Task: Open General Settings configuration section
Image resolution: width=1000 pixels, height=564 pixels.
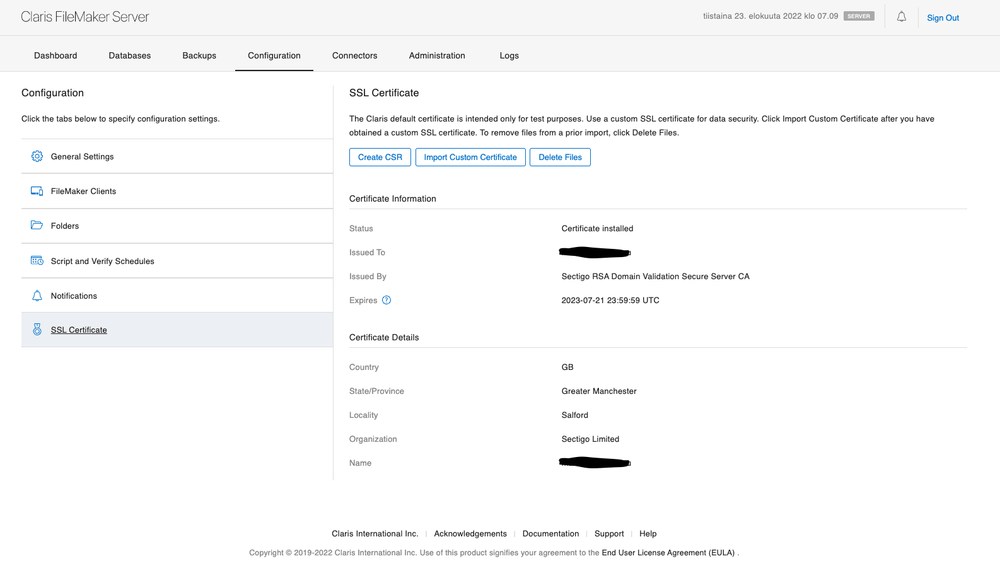Action: [x=177, y=156]
